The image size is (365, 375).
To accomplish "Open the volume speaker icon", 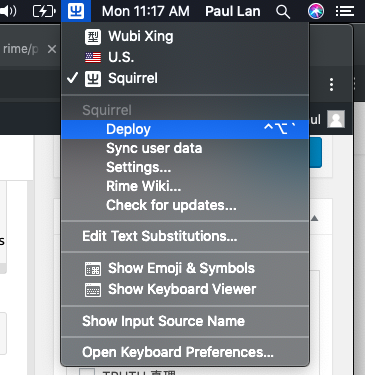I will click(8, 11).
